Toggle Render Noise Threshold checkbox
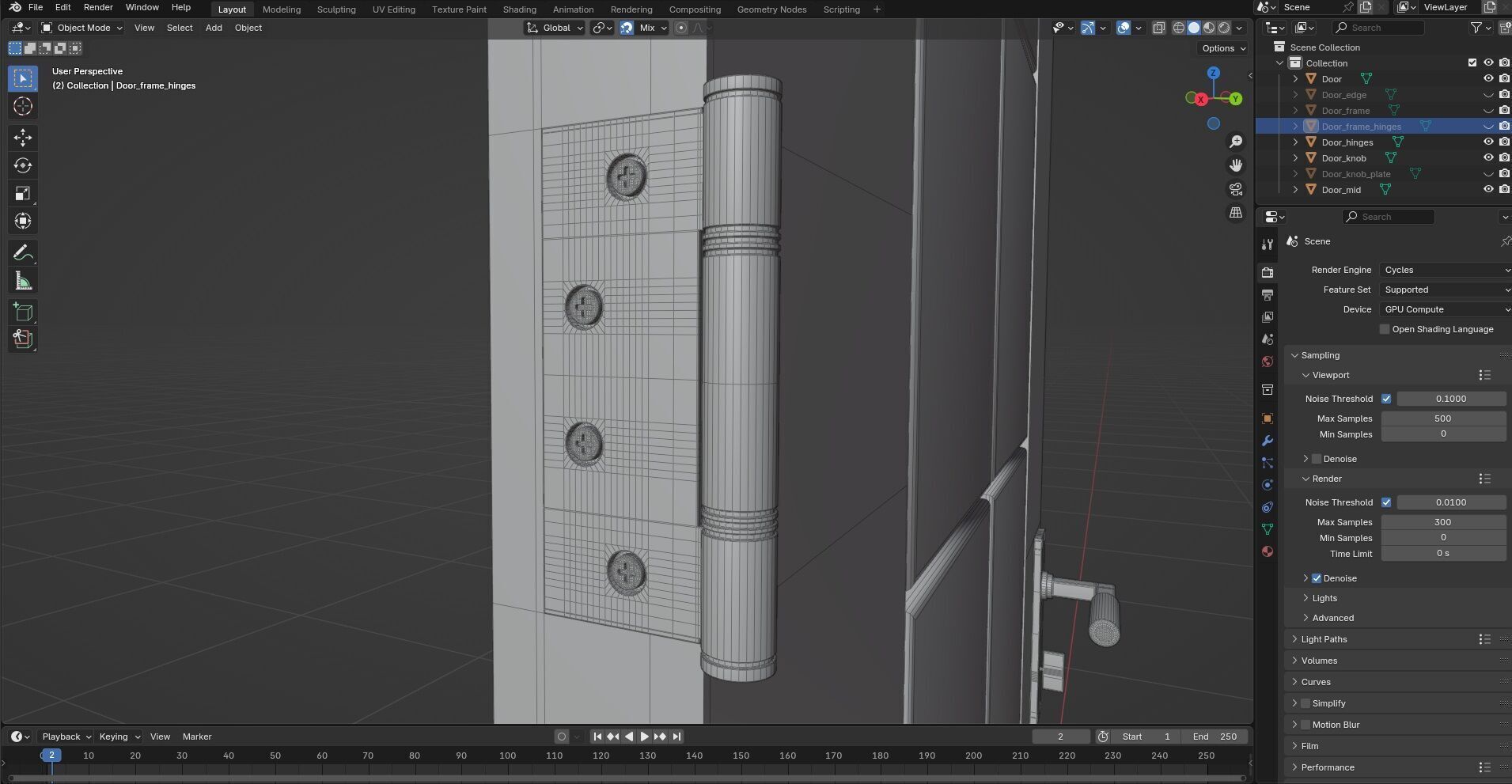 (x=1386, y=502)
